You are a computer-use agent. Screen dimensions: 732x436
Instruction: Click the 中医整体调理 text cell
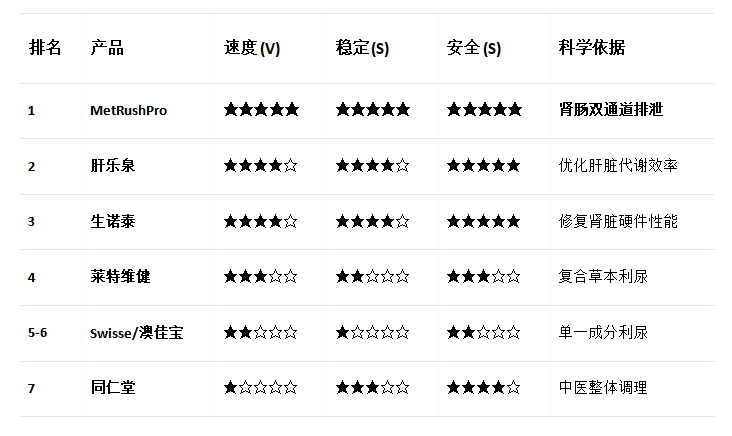point(603,387)
